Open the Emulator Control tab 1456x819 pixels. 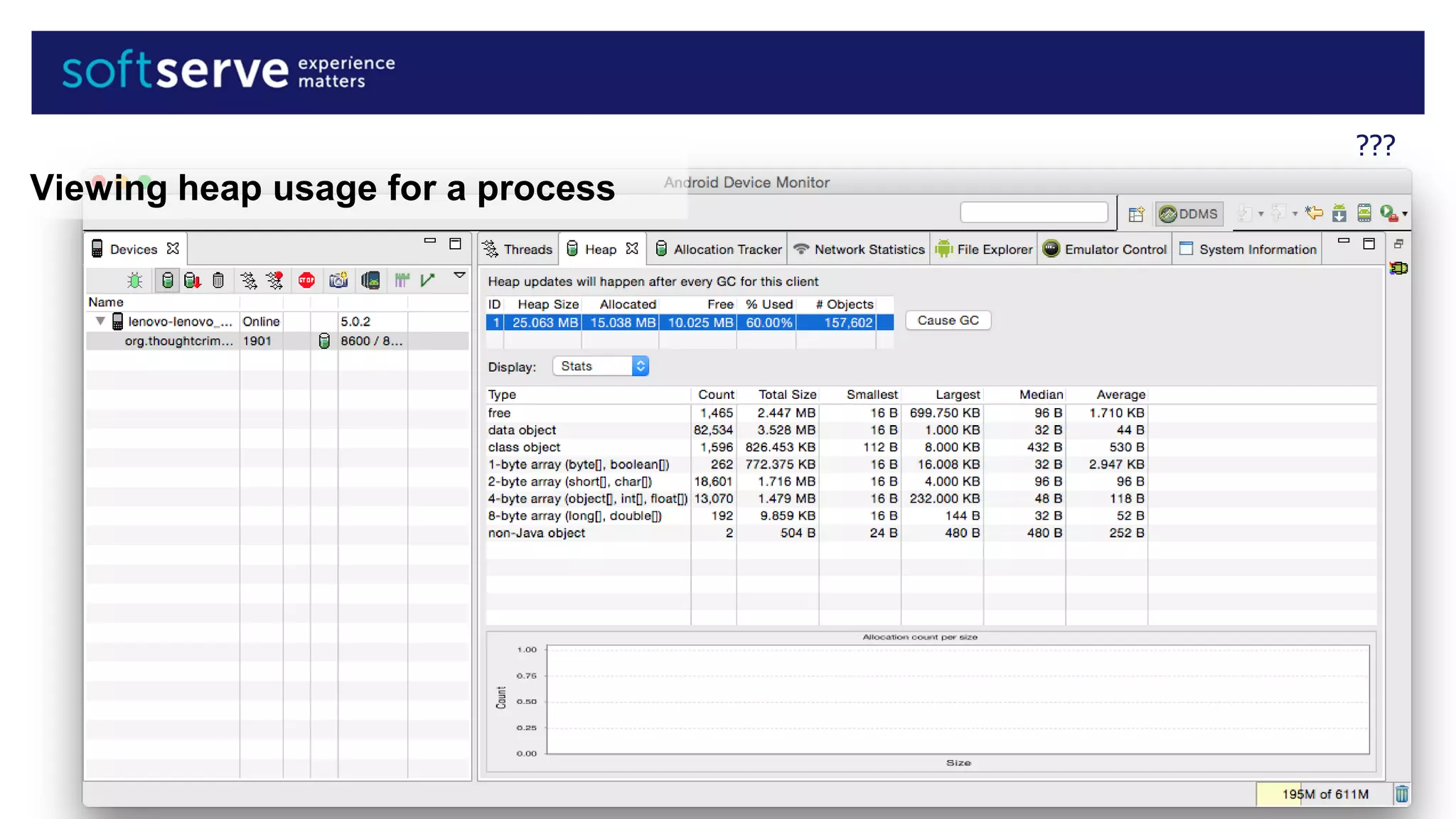[x=1105, y=250]
